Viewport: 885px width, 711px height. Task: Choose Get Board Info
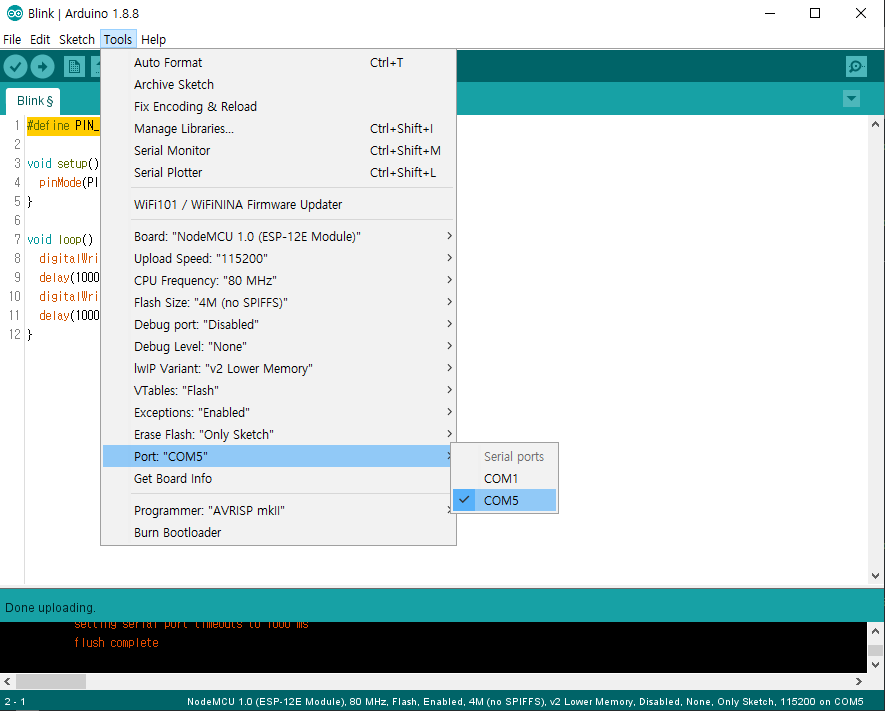point(278,479)
